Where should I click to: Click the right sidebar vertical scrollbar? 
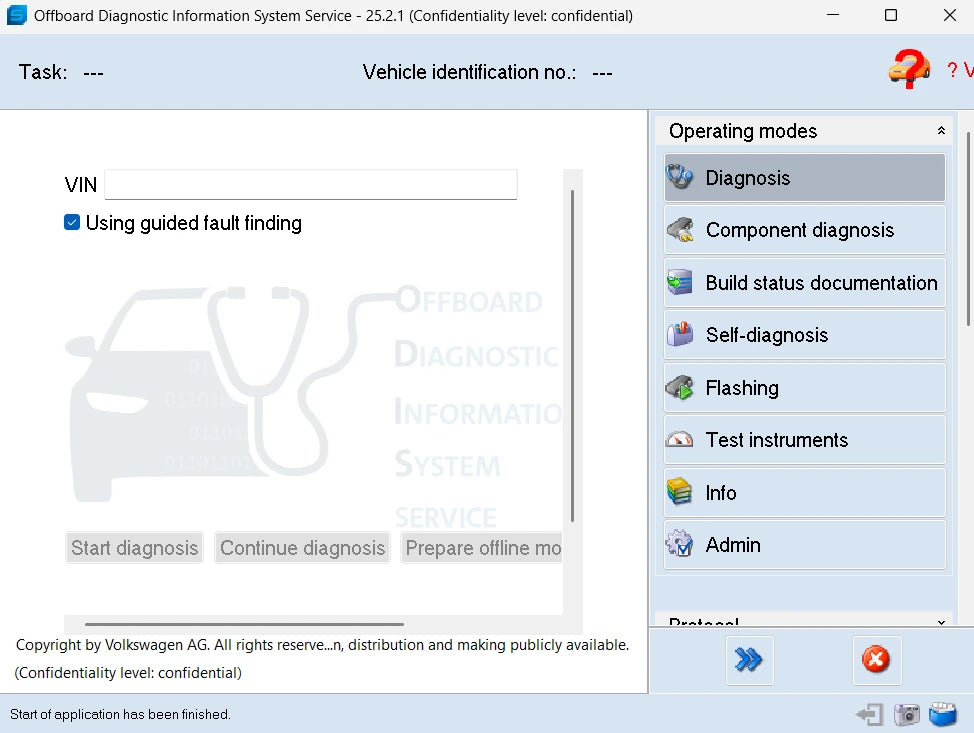[x=968, y=229]
